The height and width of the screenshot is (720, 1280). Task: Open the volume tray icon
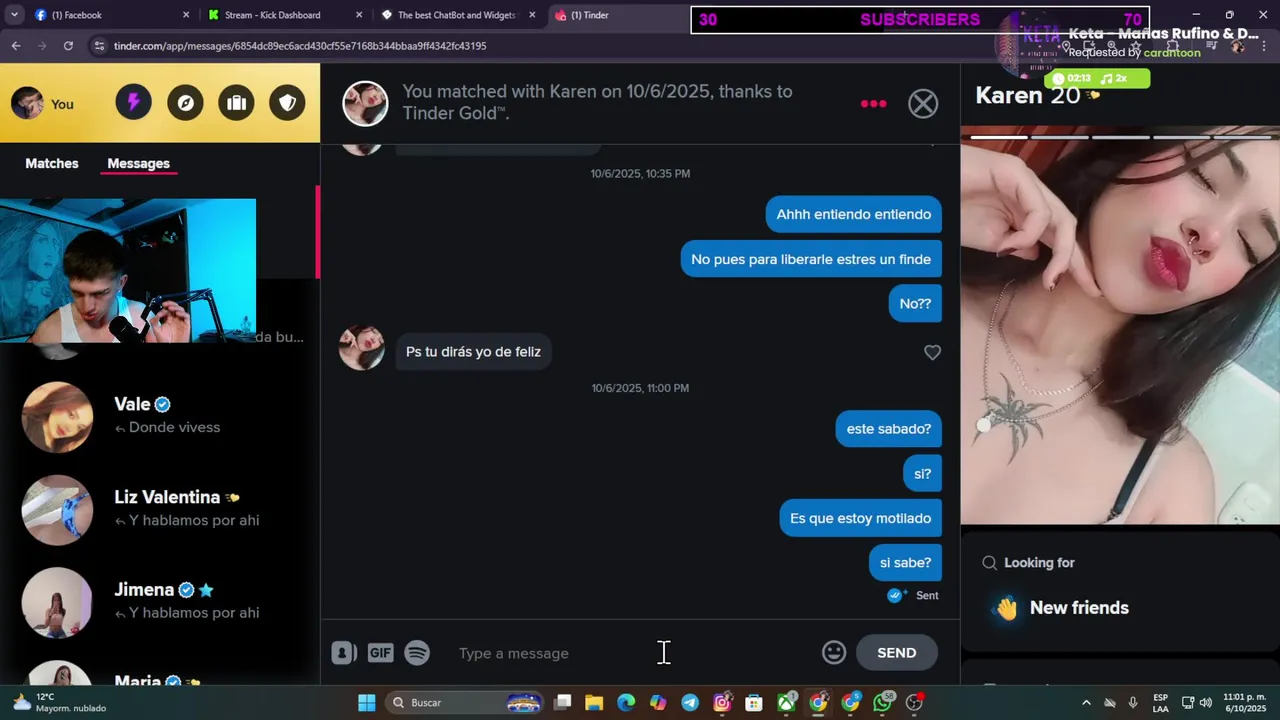click(x=1206, y=703)
